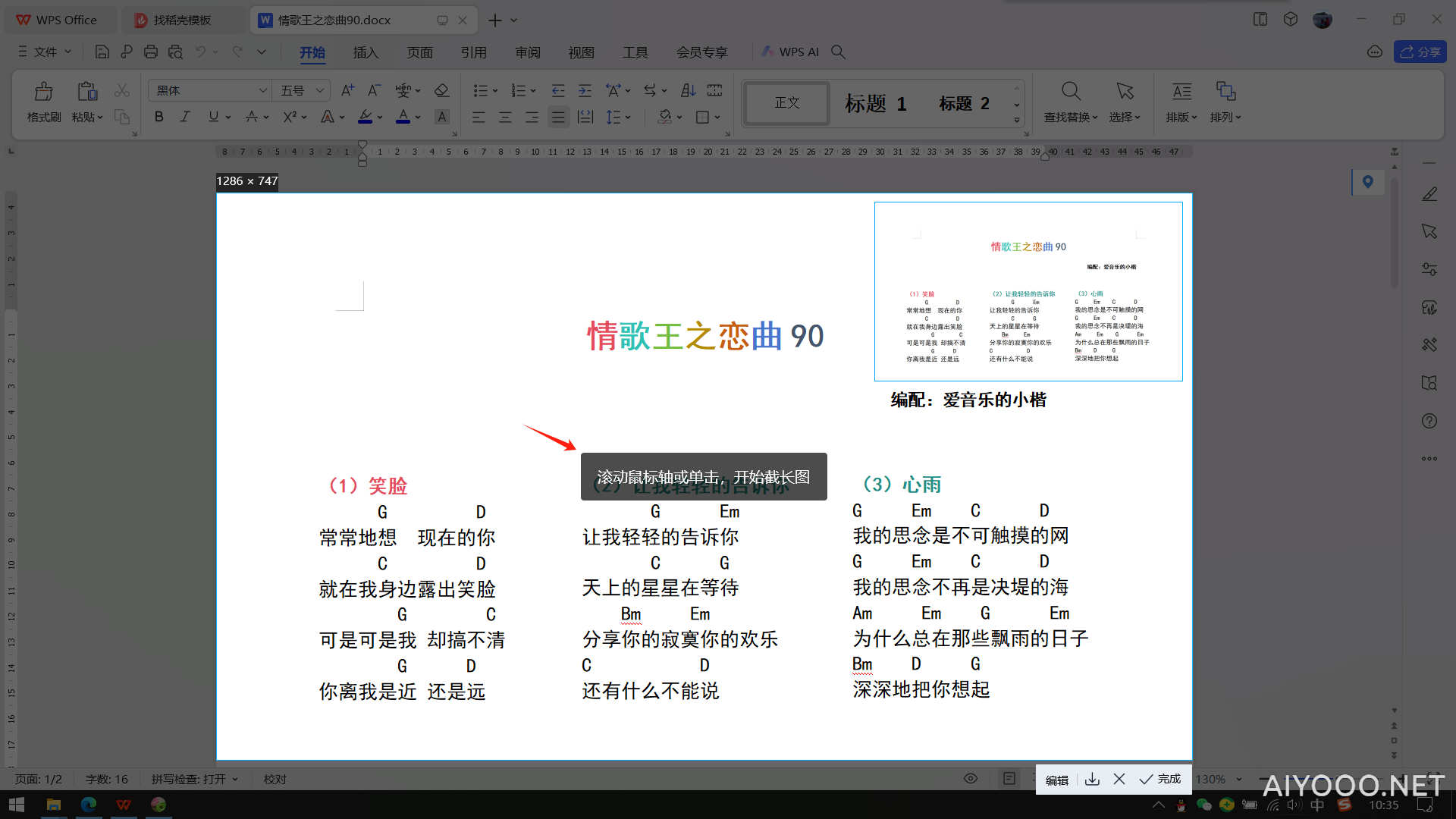Viewport: 1456px width, 819px height.
Task: Click the Paste (粘贴) clipboard icon
Action: click(x=87, y=92)
